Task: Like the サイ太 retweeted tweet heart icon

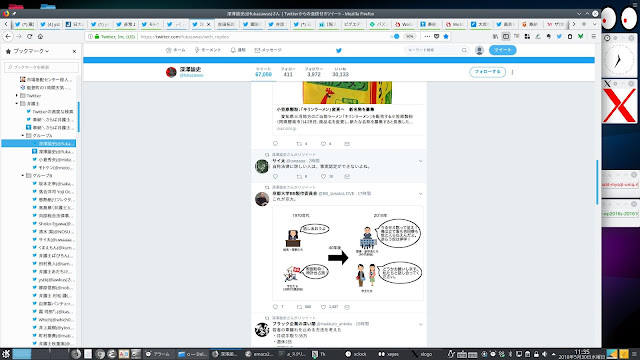Action: (x=323, y=177)
